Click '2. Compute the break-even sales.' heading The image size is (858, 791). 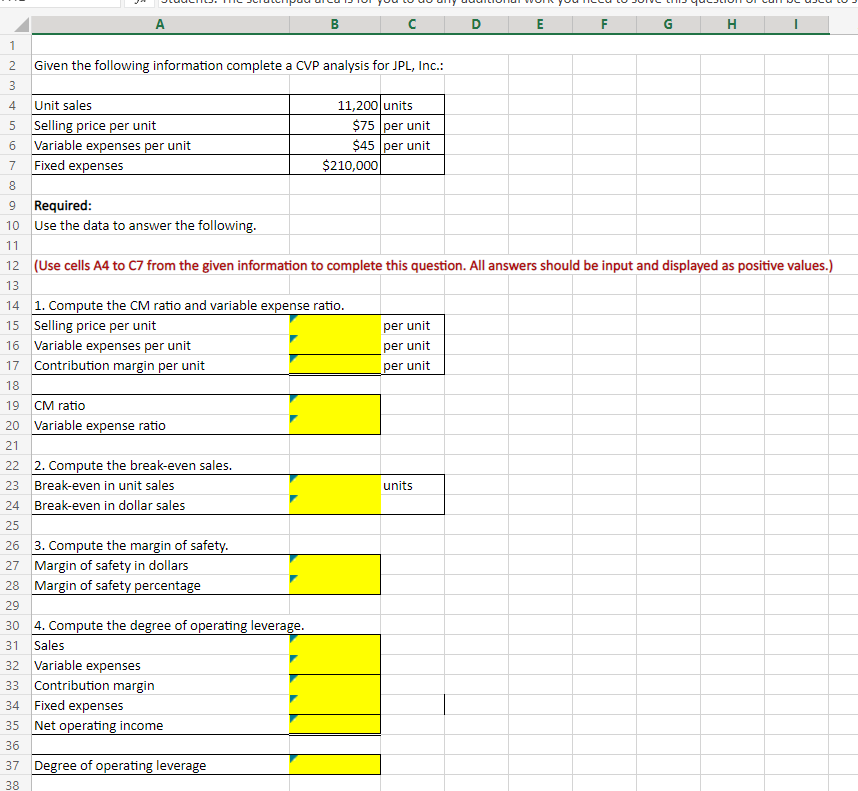tap(133, 466)
